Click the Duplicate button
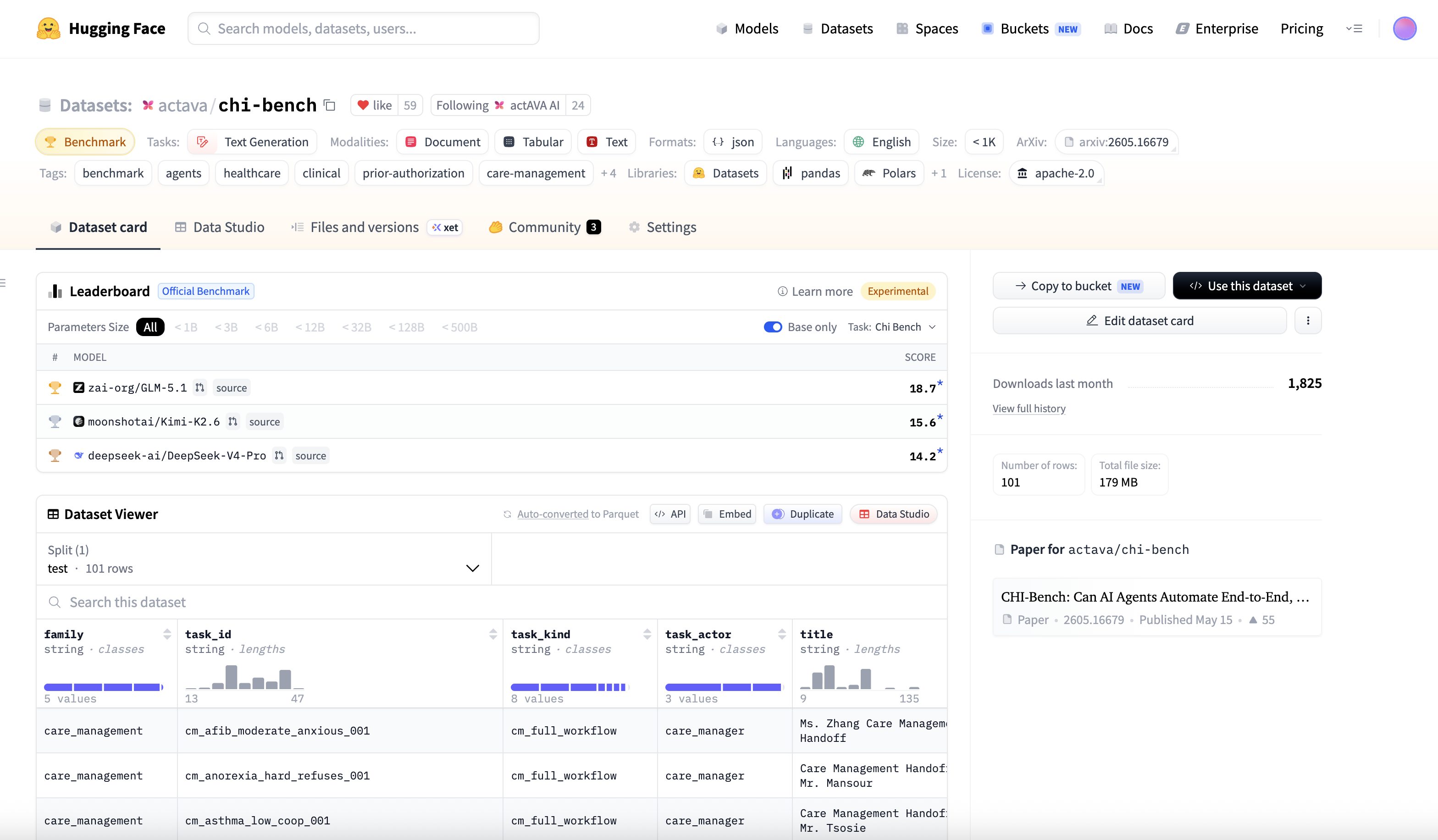1438x840 pixels. pyautogui.click(x=802, y=514)
